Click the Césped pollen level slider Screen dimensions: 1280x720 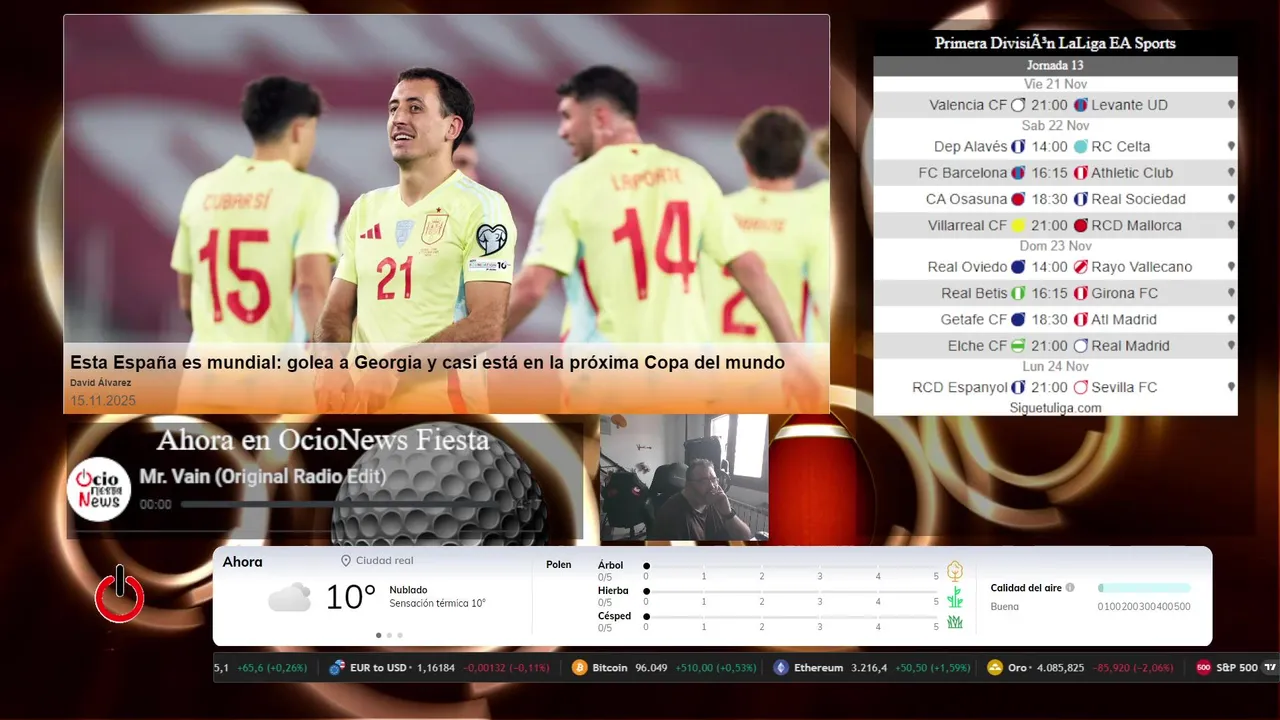(x=791, y=617)
